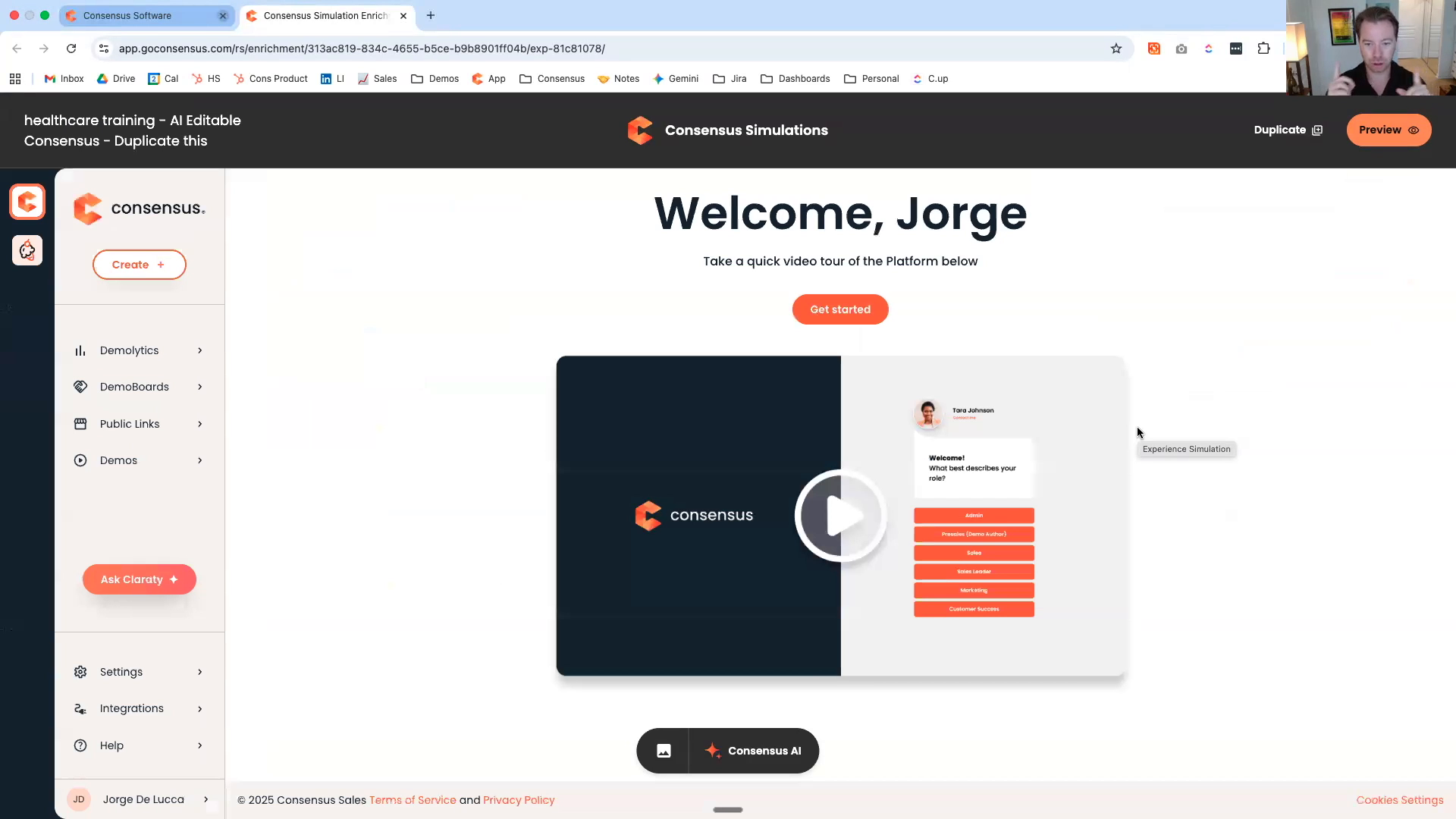This screenshot has width=1456, height=819.
Task: Expand the Settings submenu arrow
Action: tap(199, 672)
